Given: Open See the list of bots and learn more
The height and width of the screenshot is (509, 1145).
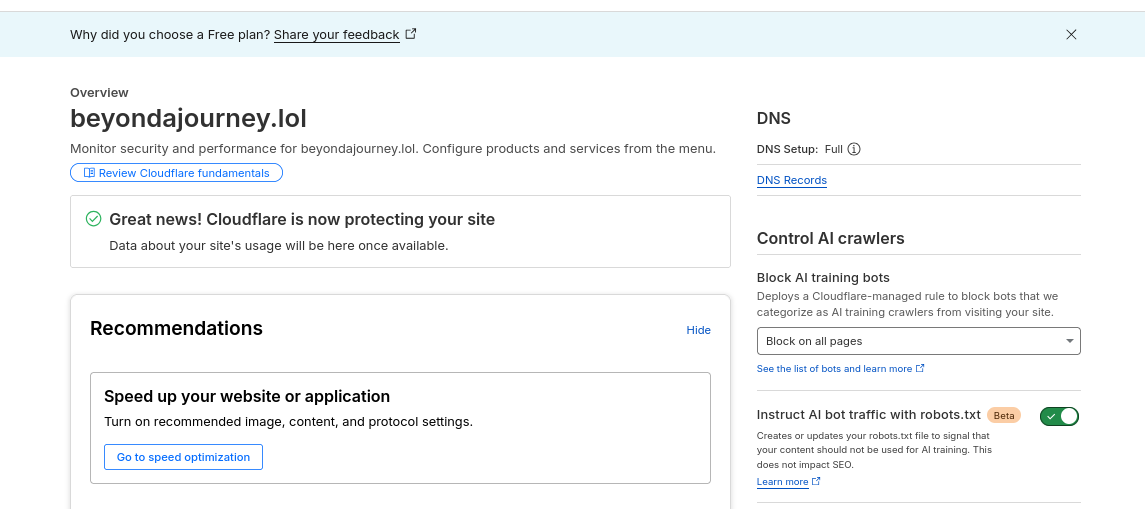Looking at the screenshot, I should (x=834, y=369).
